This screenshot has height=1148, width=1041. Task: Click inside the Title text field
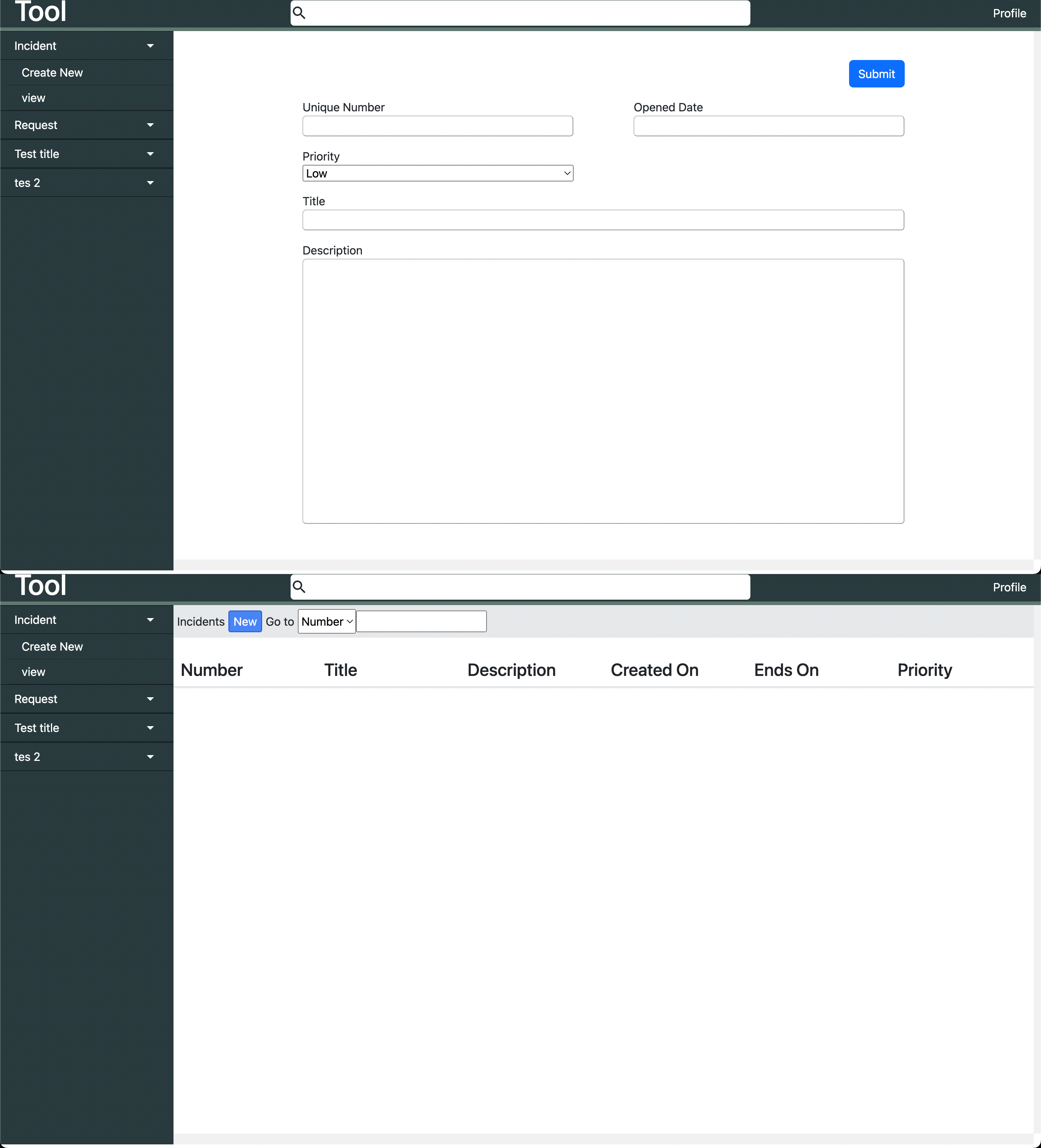[603, 220]
